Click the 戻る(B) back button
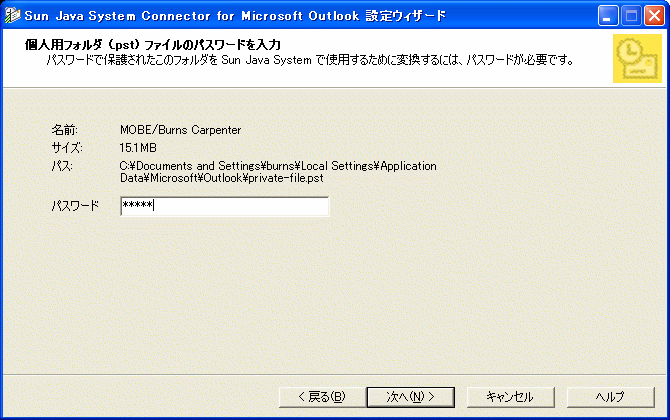670x420 pixels. [321, 397]
